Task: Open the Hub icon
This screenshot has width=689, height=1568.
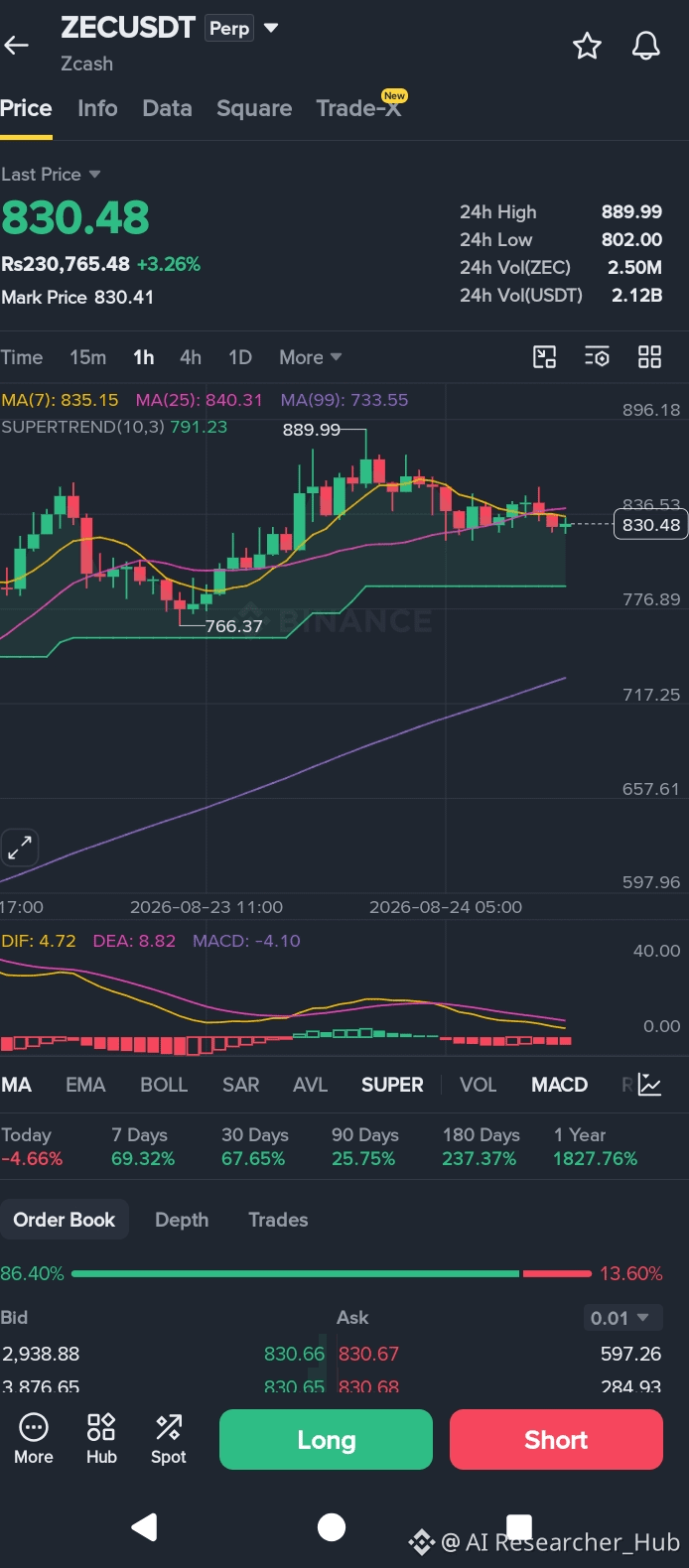Action: 101,1439
